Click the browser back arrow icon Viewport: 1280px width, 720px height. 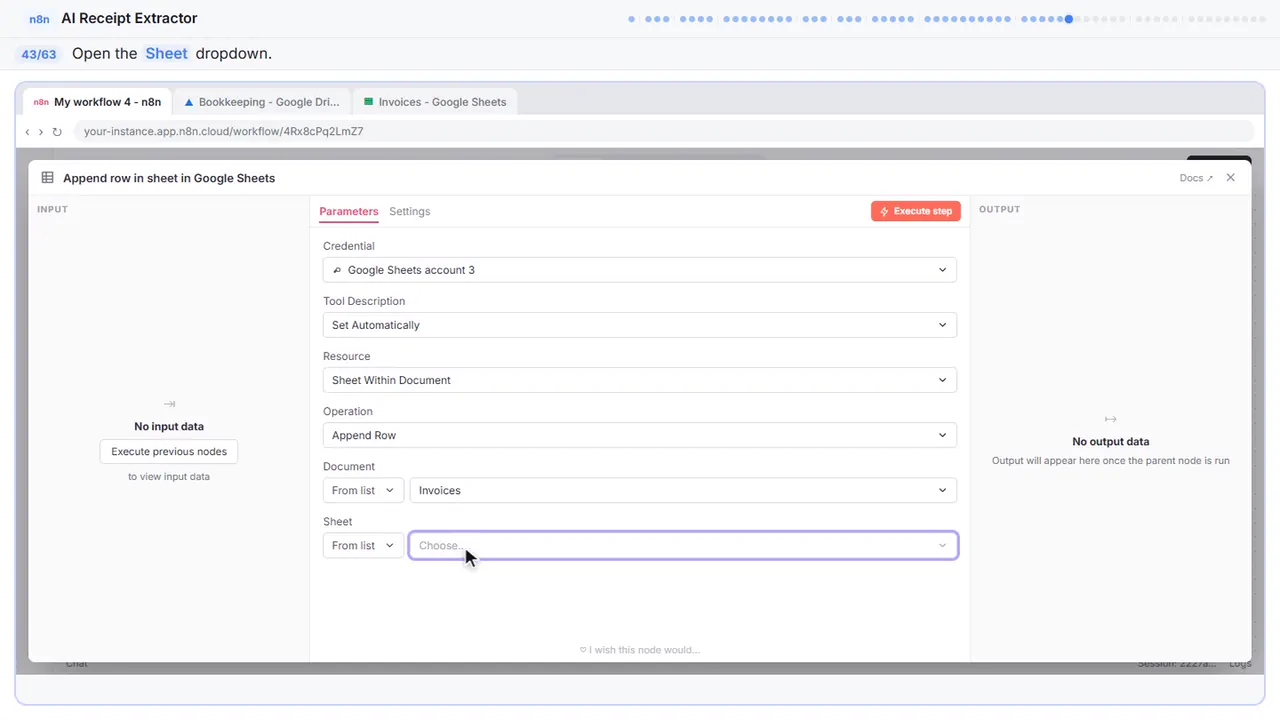click(27, 131)
